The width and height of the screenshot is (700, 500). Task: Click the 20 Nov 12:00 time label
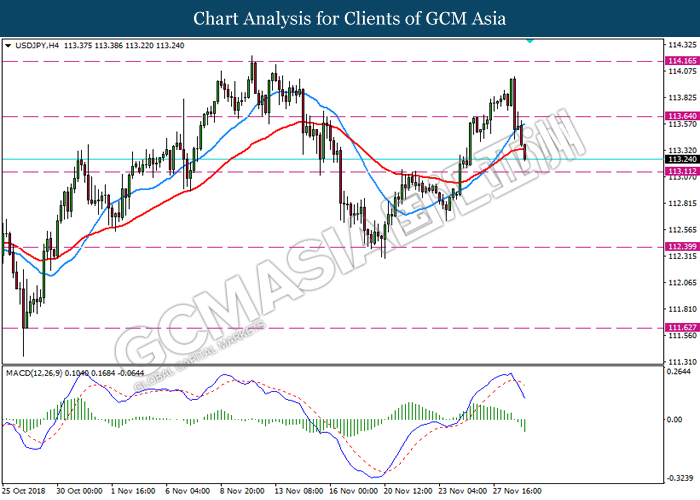[x=408, y=491]
